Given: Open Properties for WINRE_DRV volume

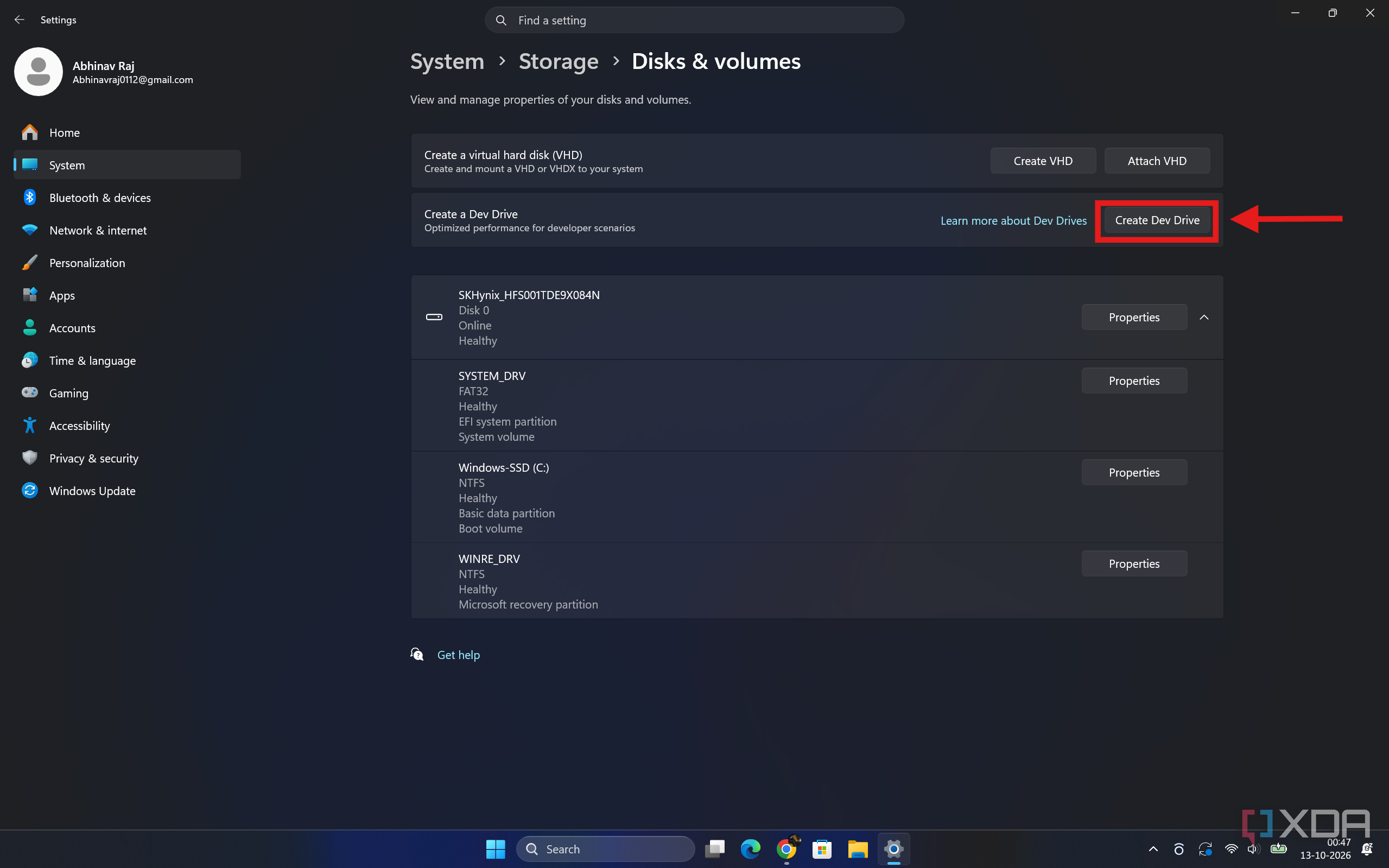Looking at the screenshot, I should 1134,564.
